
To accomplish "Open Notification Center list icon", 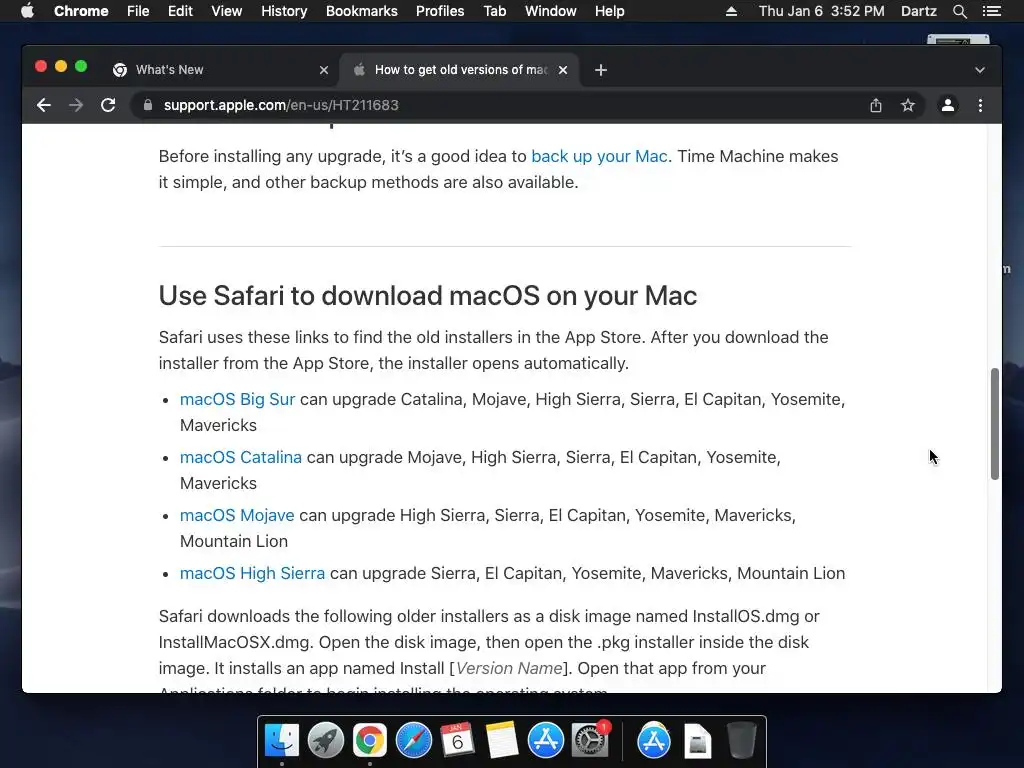I will pos(992,11).
